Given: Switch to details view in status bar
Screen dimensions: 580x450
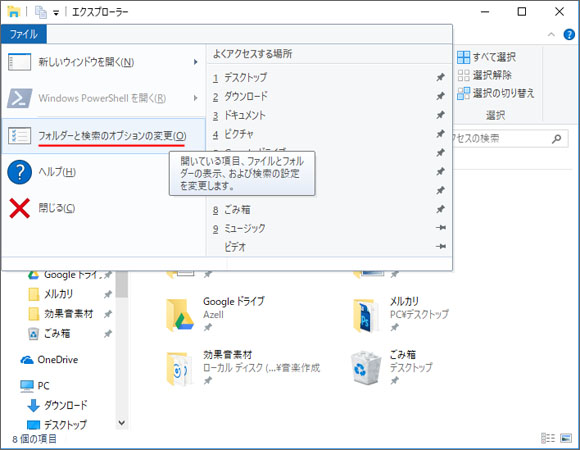Looking at the screenshot, I should coord(548,438).
